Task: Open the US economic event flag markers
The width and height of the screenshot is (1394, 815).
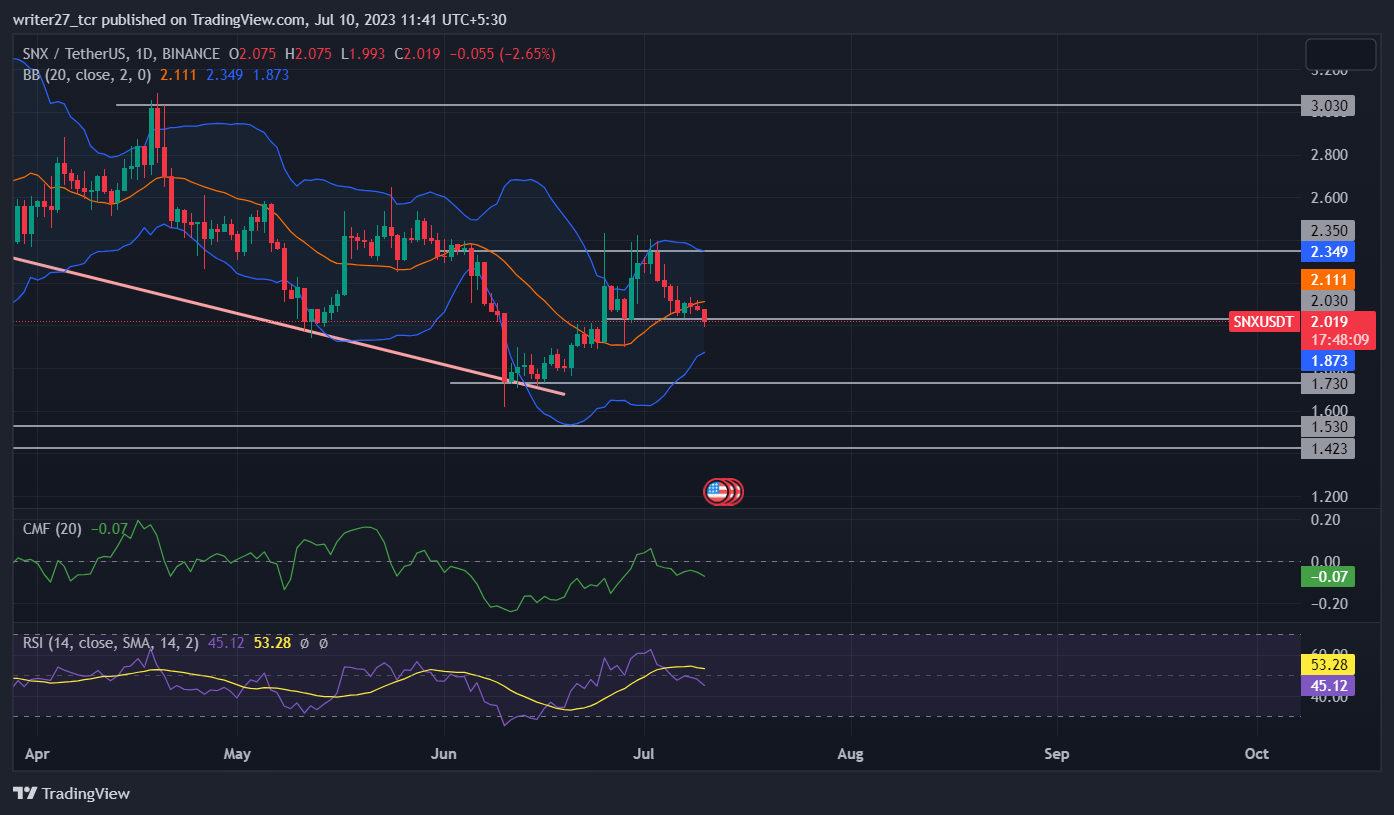Action: click(724, 491)
